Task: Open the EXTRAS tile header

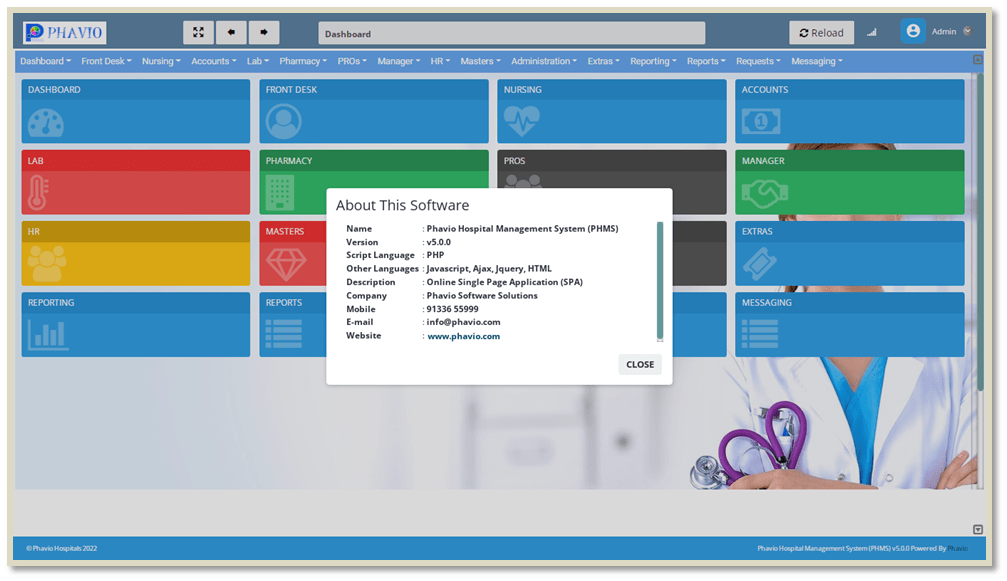Action: [x=850, y=231]
